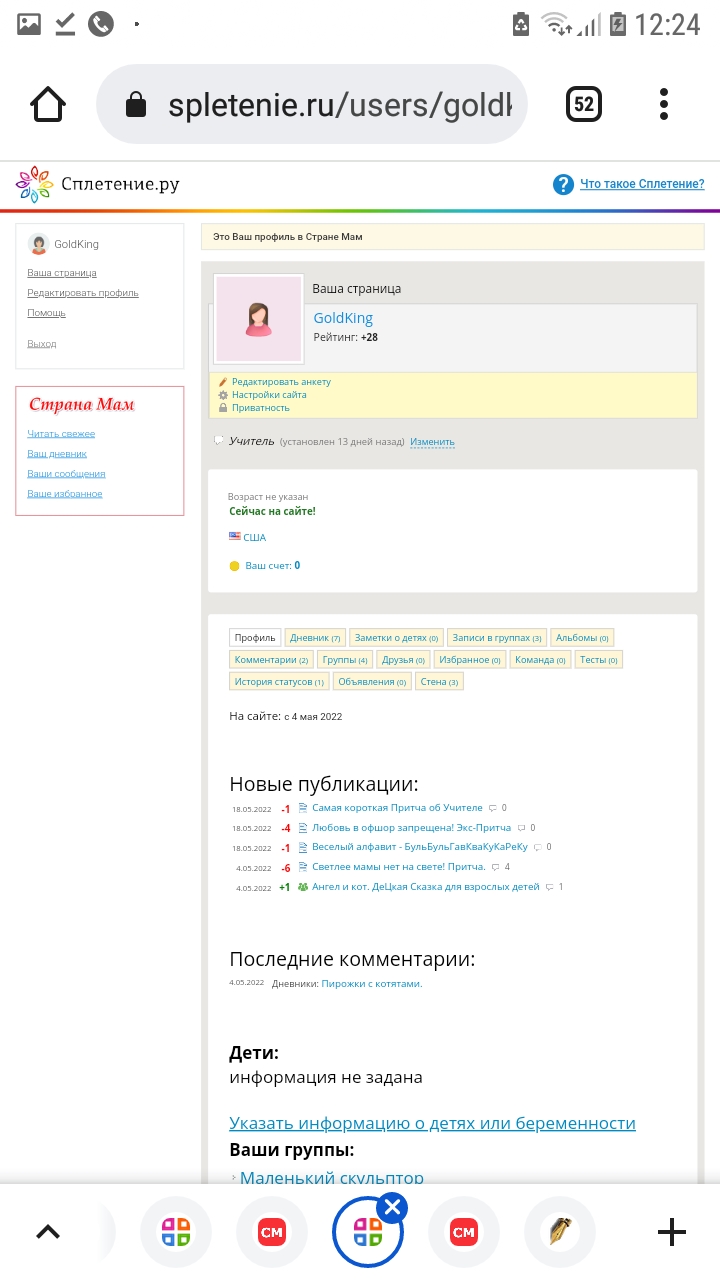Click the США country link
The image size is (720, 1280).
pos(255,537)
